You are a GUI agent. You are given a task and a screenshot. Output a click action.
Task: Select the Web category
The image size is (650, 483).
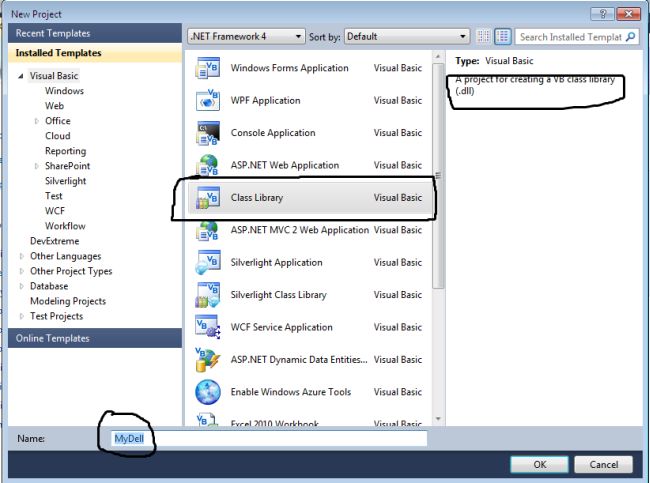pos(54,106)
